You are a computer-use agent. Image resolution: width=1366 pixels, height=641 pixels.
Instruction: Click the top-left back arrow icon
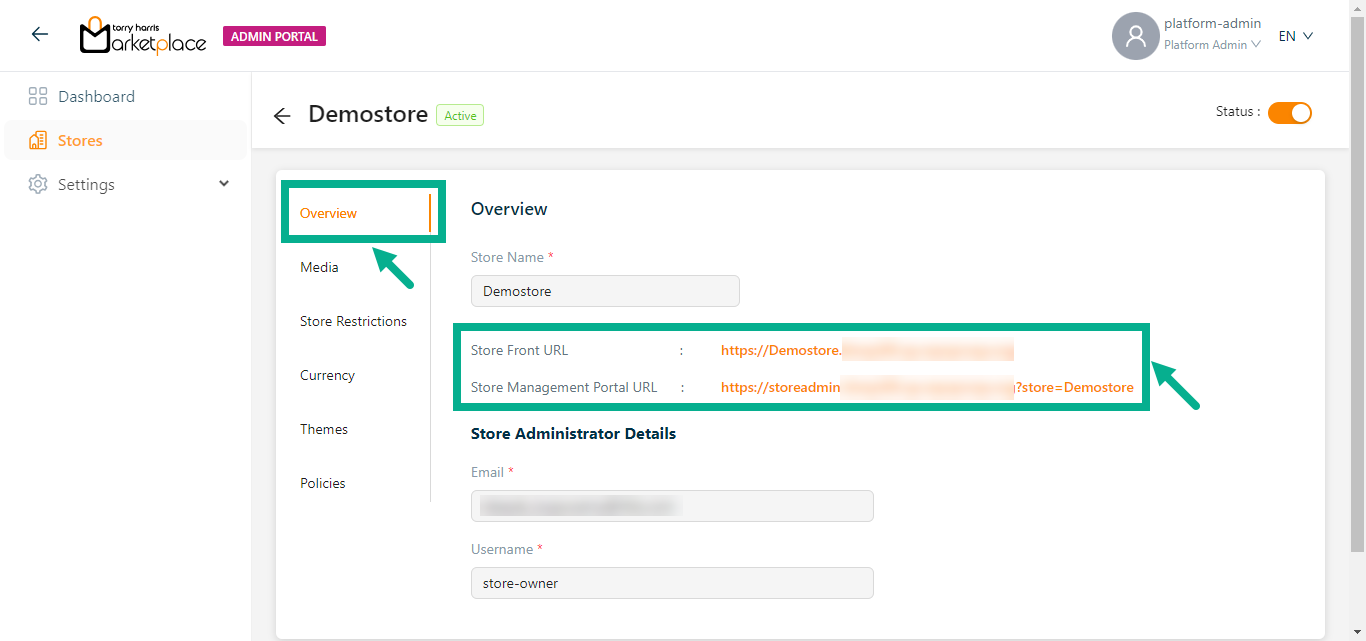pos(40,35)
